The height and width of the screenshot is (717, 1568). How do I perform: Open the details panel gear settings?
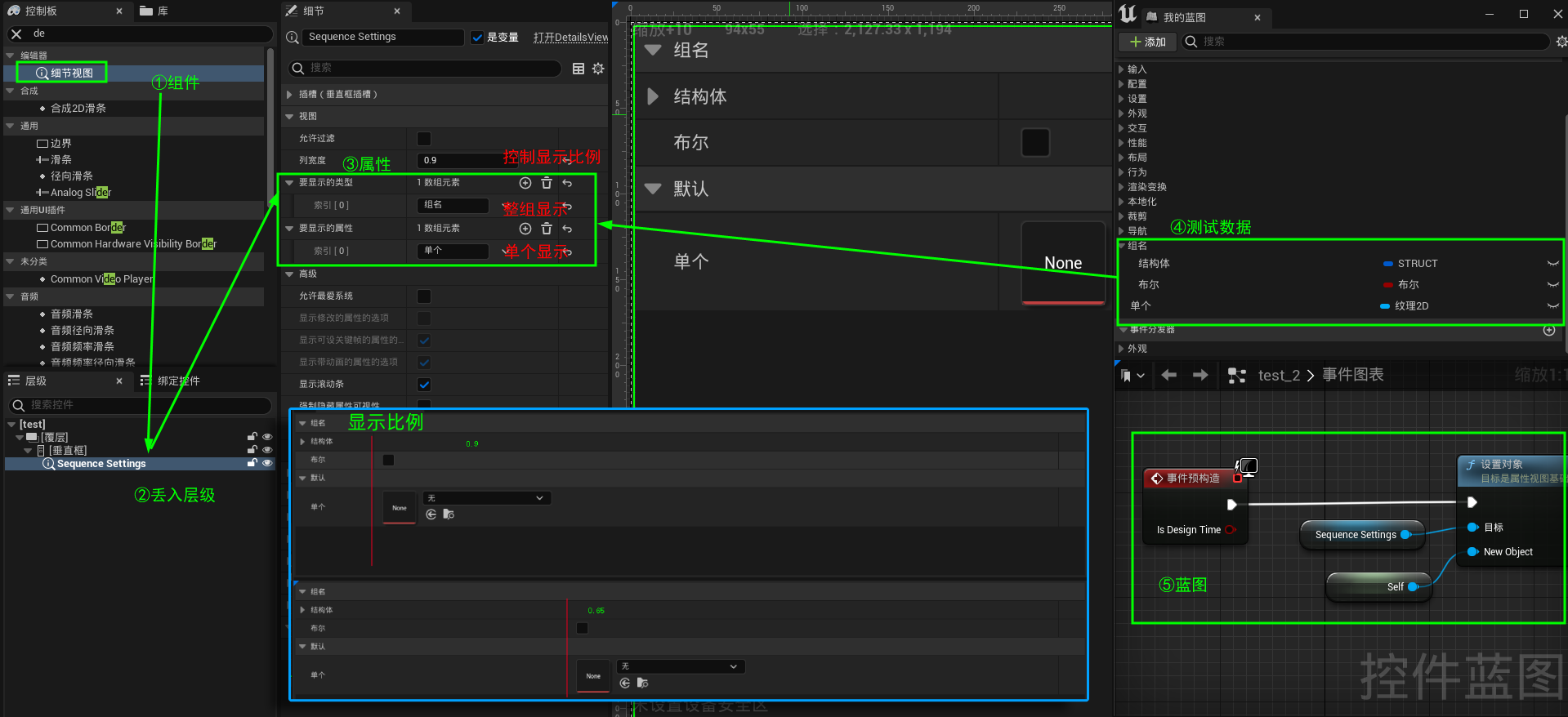[x=598, y=69]
